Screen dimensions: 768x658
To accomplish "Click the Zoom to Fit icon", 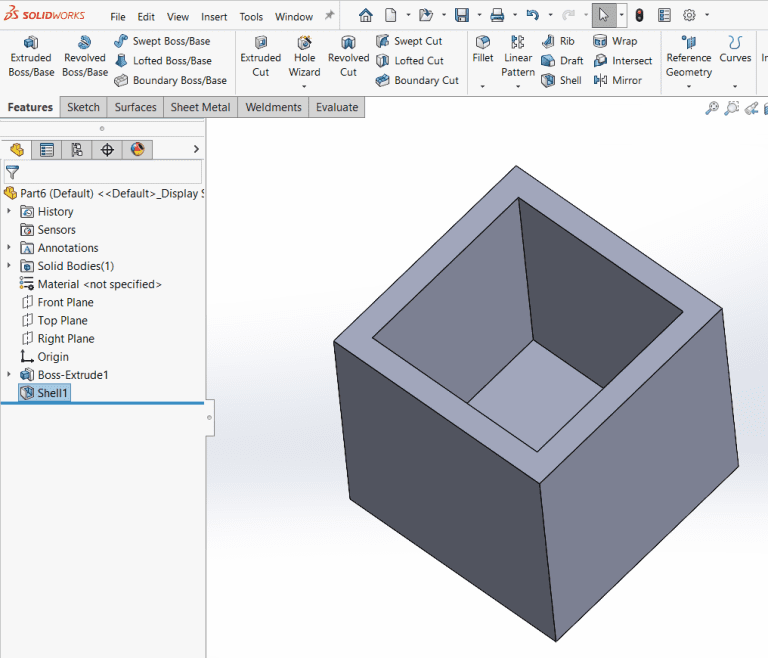I will [712, 108].
